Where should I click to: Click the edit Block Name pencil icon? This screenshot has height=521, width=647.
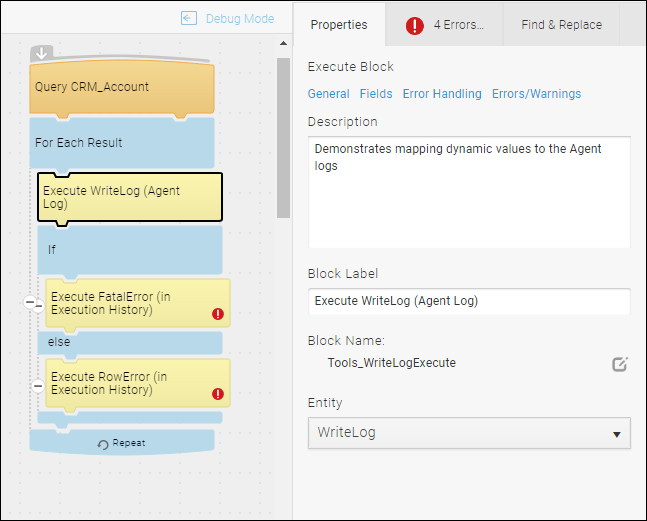[x=620, y=364]
